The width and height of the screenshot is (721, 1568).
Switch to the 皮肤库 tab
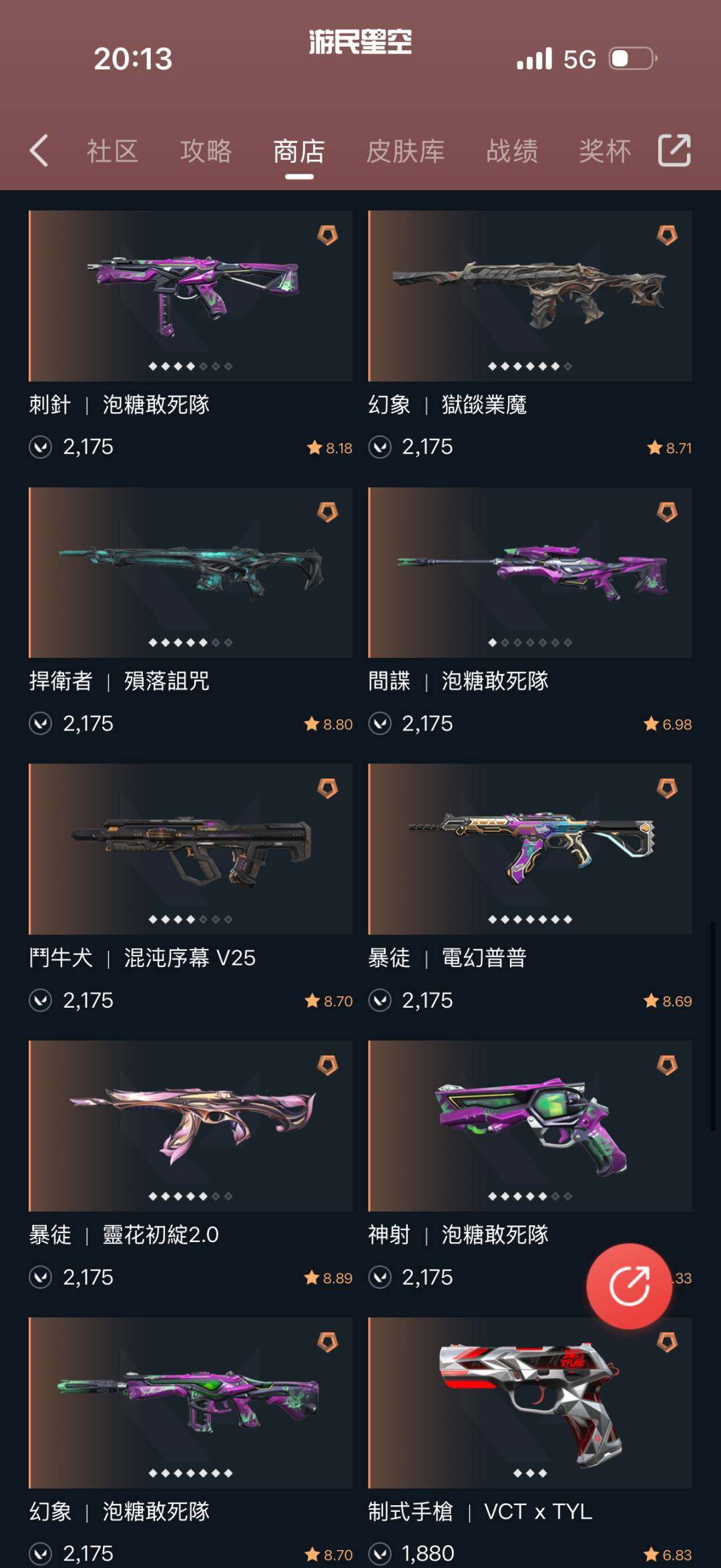coord(405,151)
